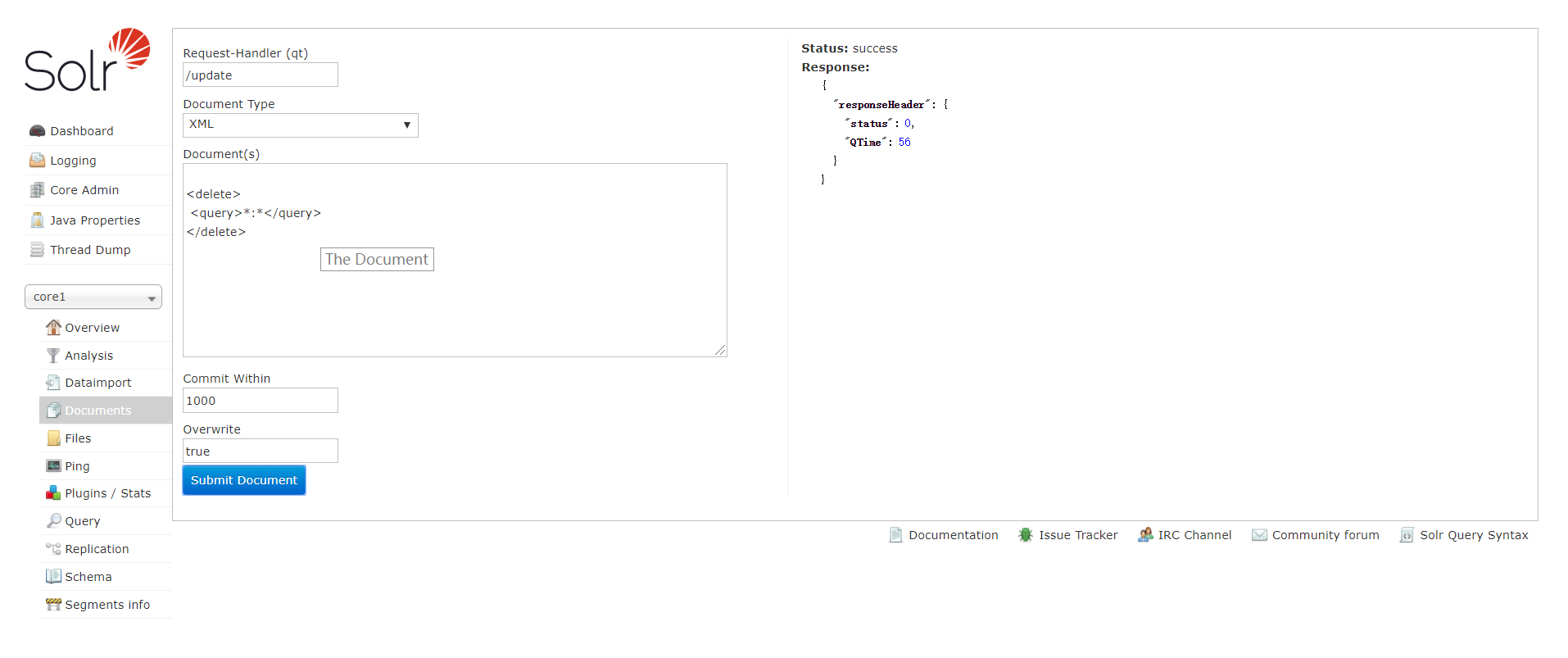Image resolution: width=1568 pixels, height=658 pixels.
Task: Click the Java Properties icon
Action: pos(37,220)
